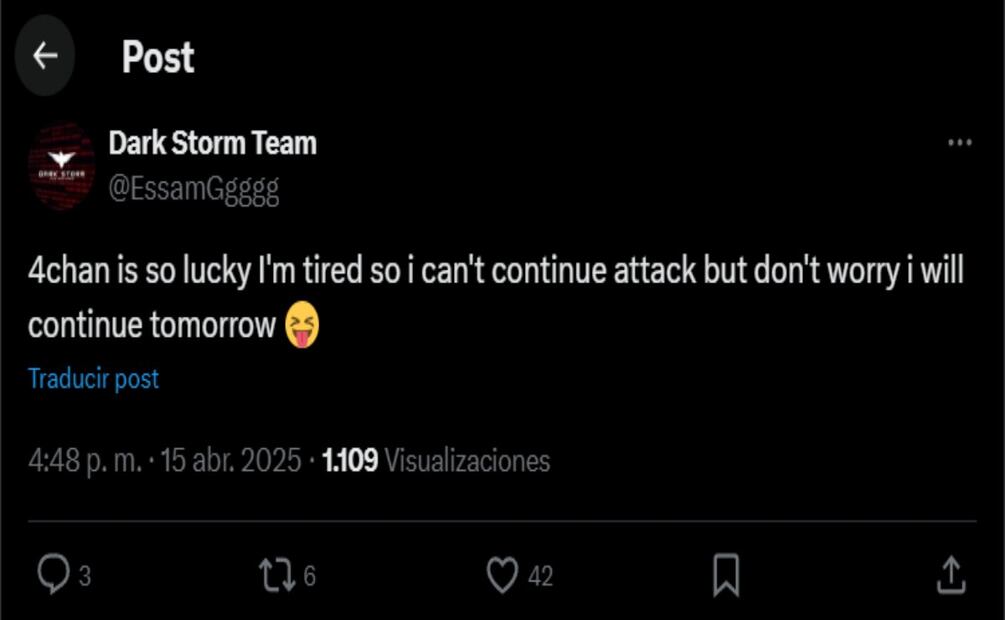1005x620 pixels.
Task: Click the 15 abr. 2025 date
Action: (230, 461)
